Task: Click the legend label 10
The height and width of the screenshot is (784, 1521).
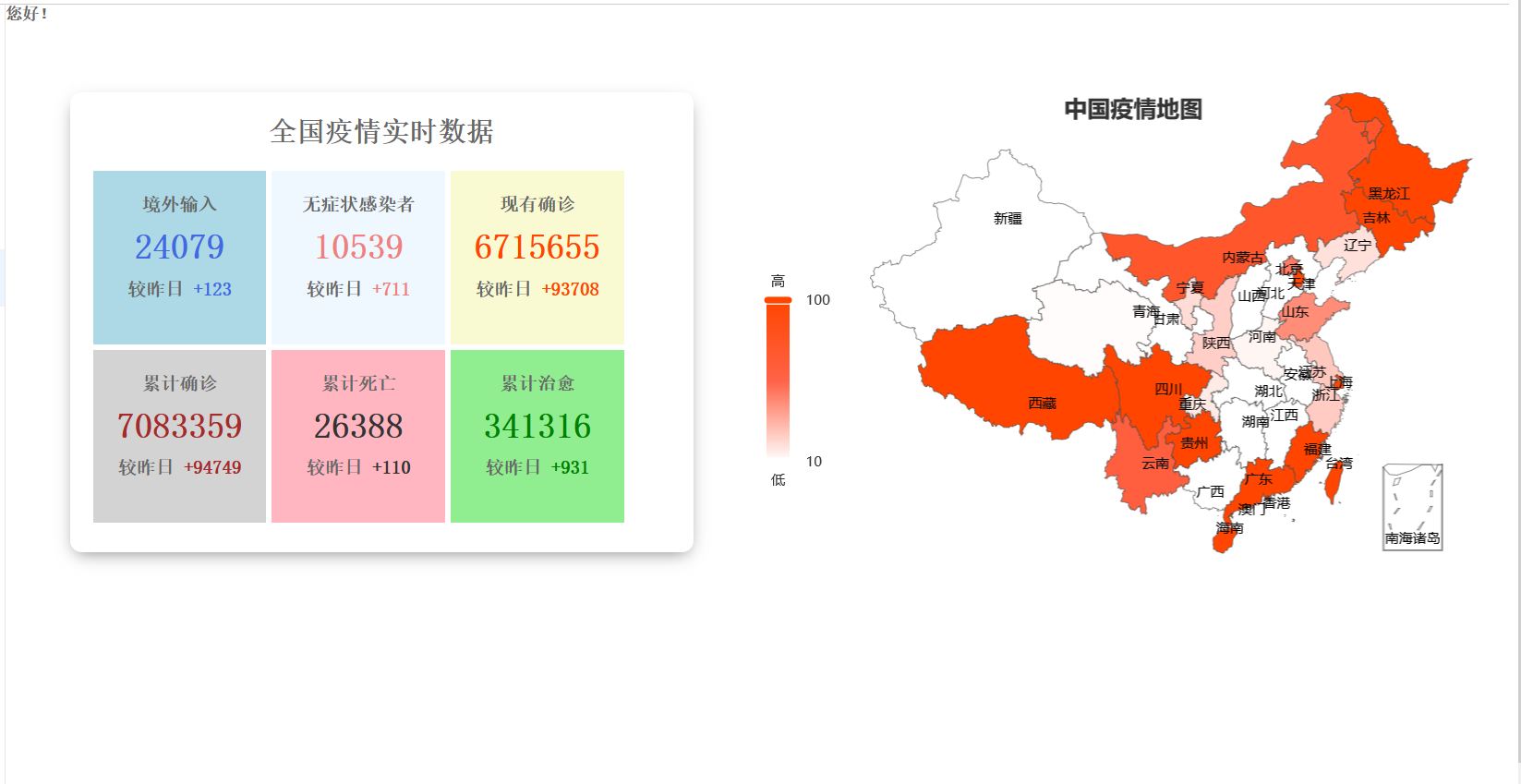Action: tap(814, 462)
